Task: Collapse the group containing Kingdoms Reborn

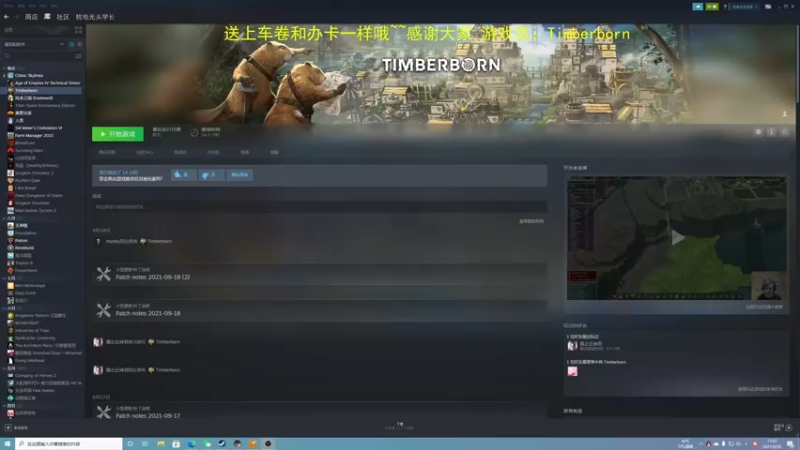Action: point(5,308)
